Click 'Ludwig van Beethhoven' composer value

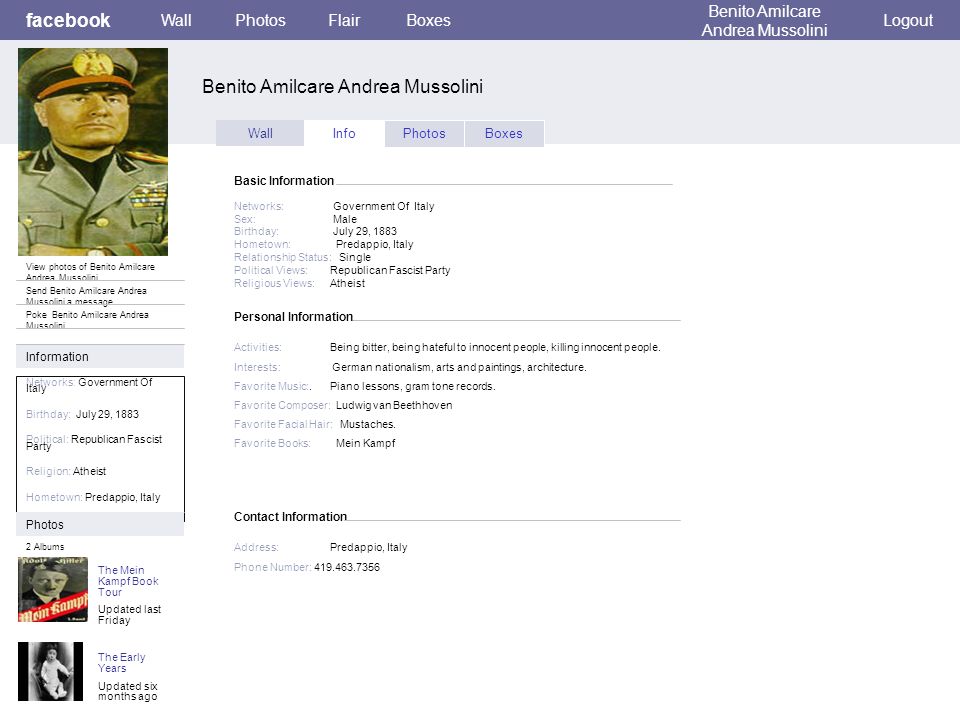pos(394,405)
